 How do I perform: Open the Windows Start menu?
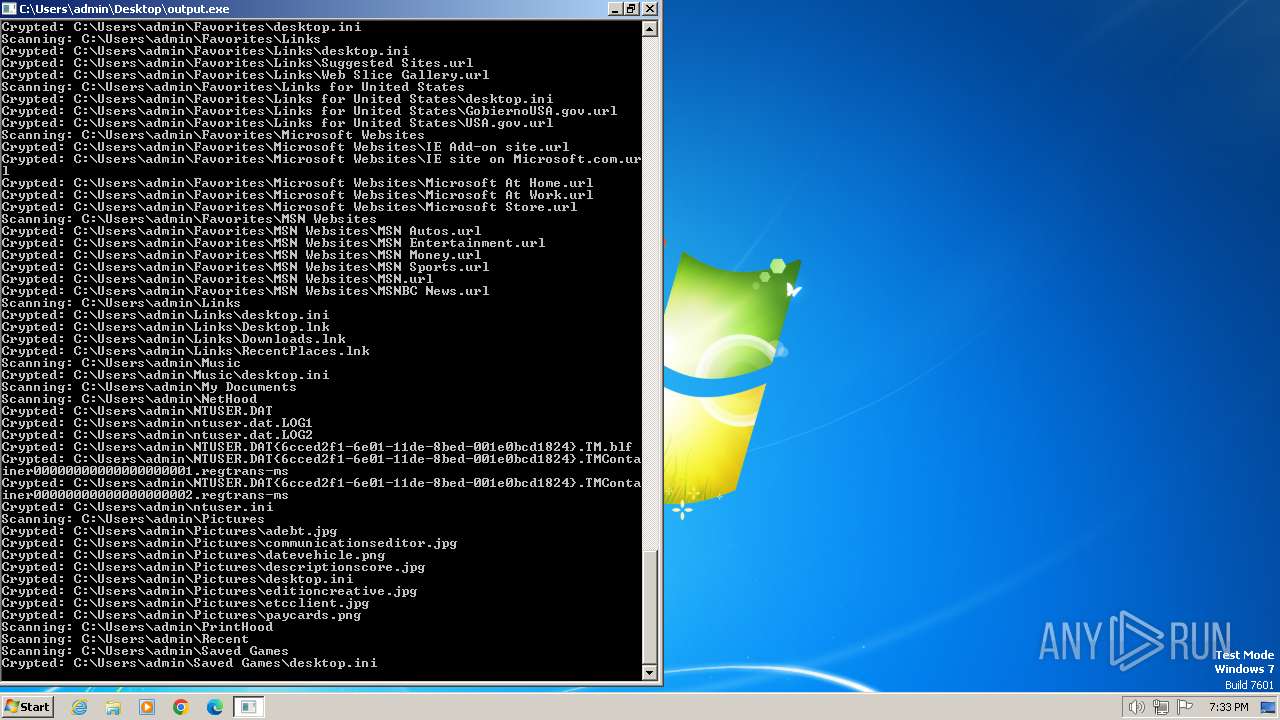pos(27,707)
